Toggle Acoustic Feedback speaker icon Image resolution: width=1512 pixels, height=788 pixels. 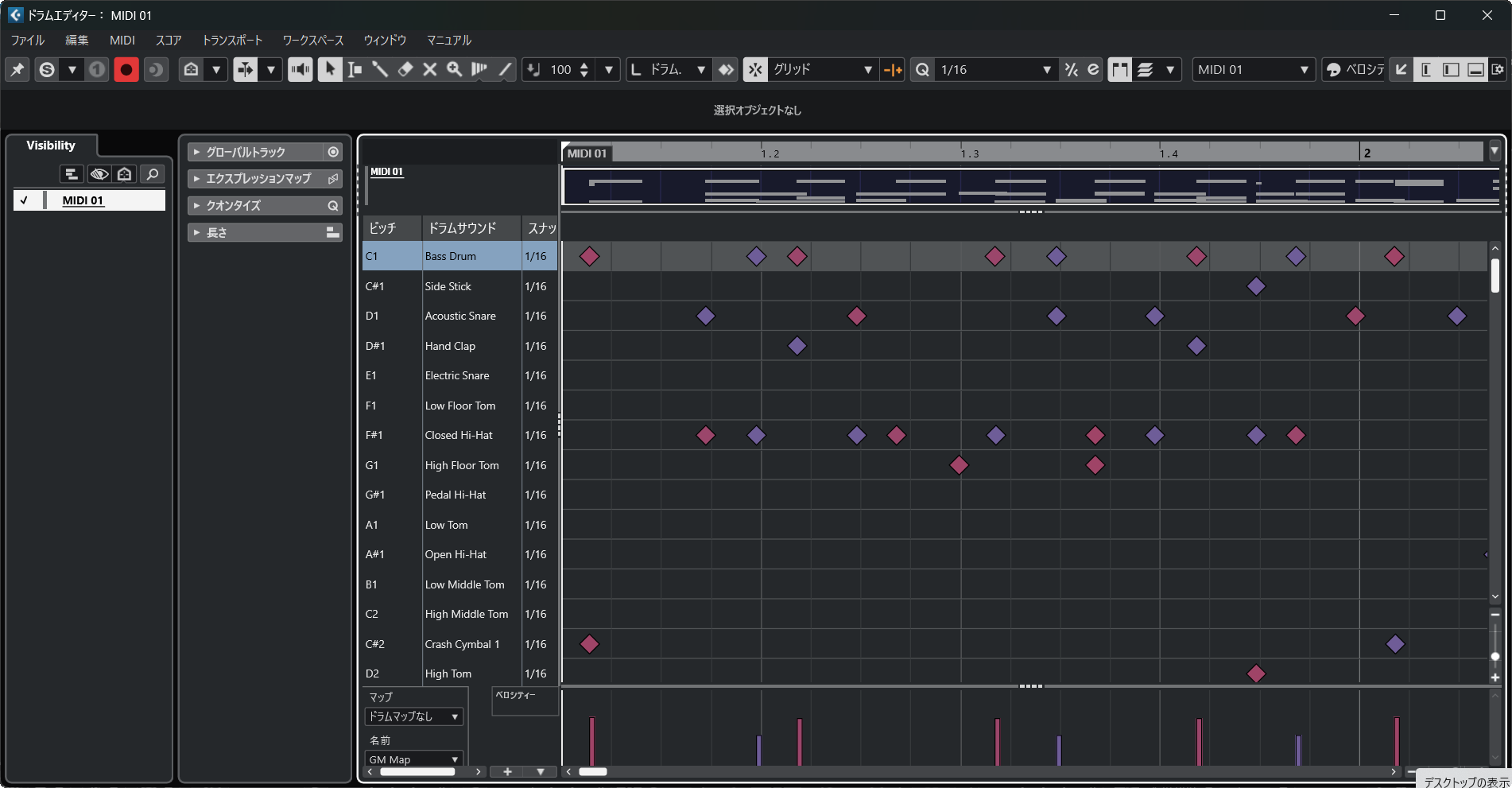[300, 70]
